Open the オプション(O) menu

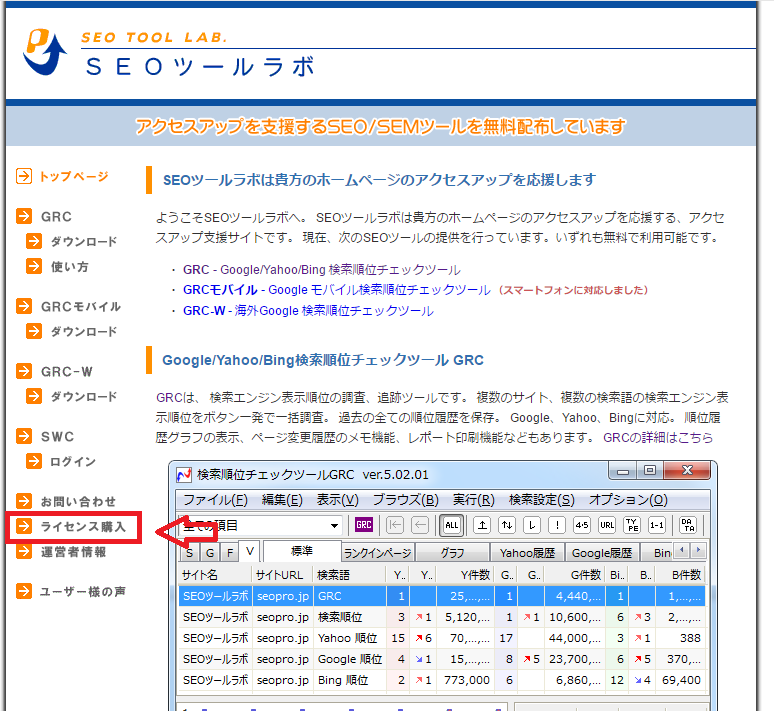[x=628, y=500]
